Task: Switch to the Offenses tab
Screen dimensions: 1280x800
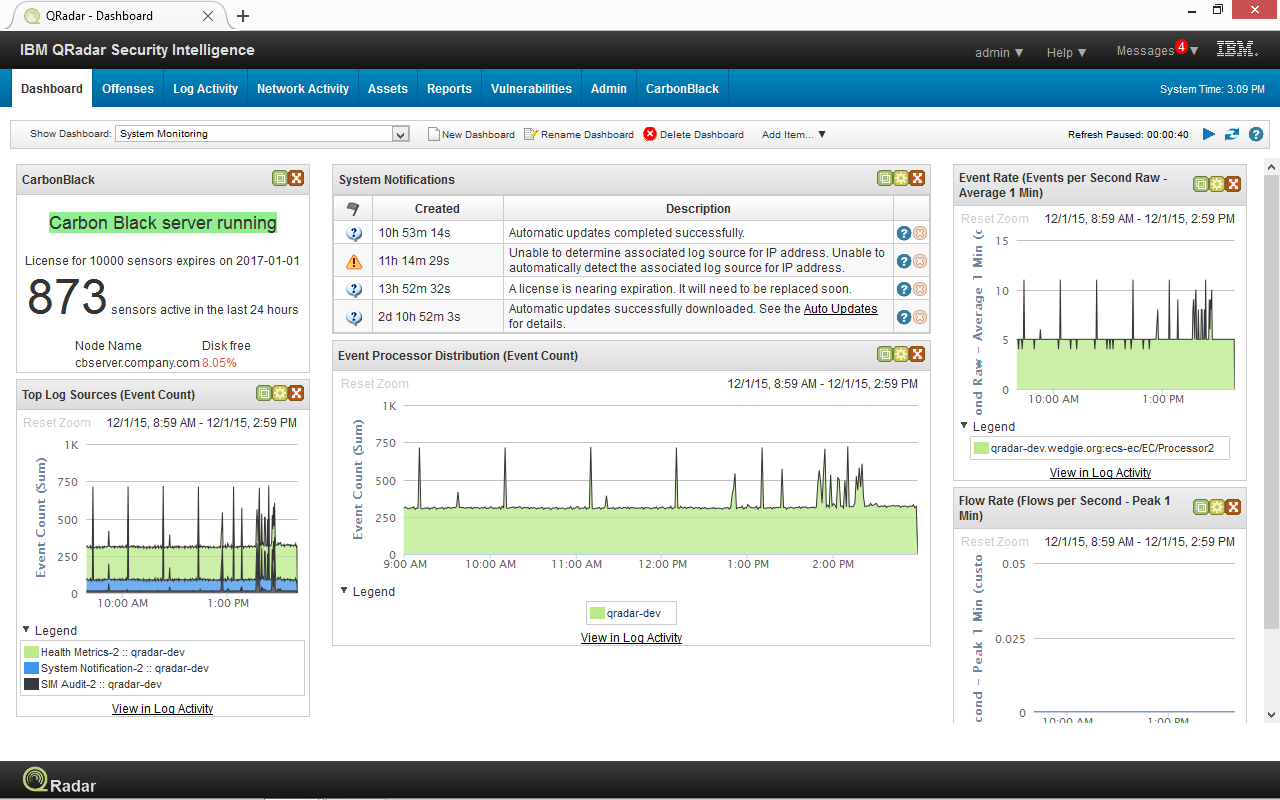Action: [127, 88]
